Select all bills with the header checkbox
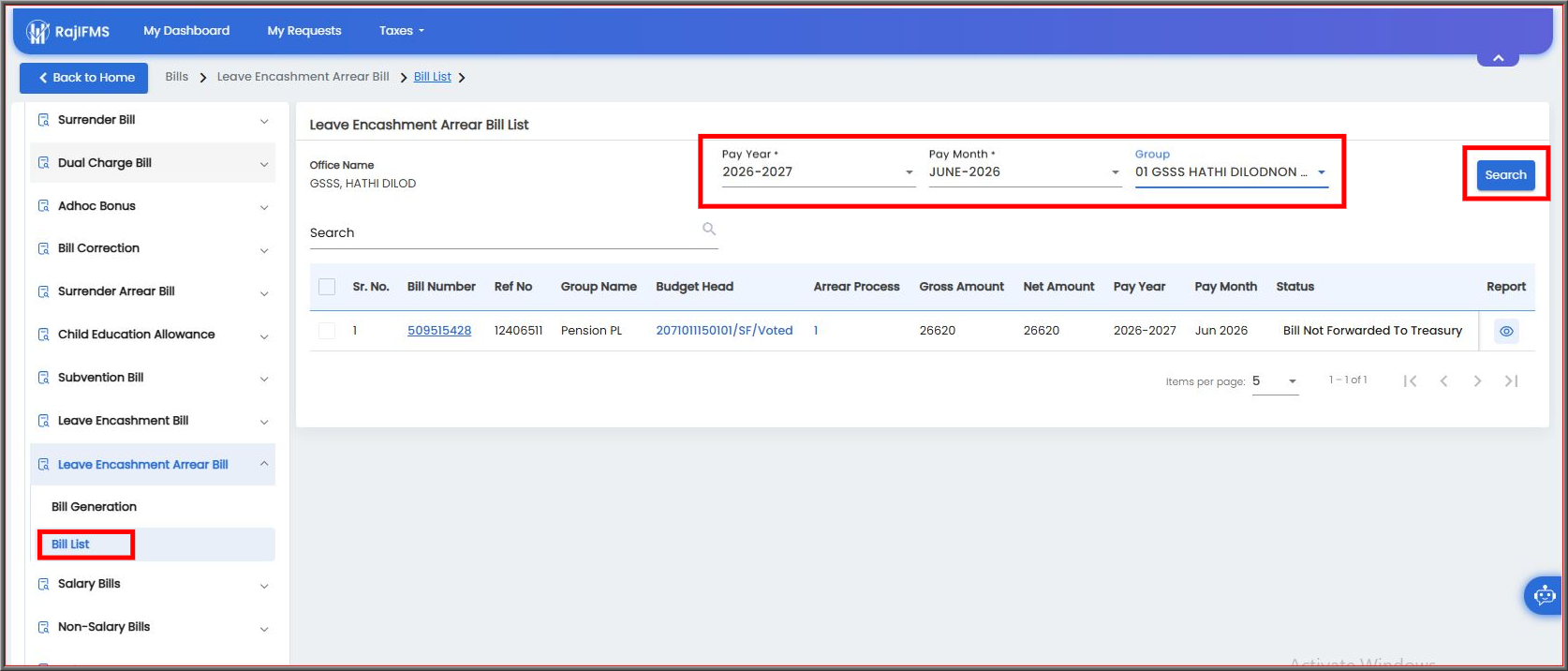The image size is (1568, 671). [327, 287]
